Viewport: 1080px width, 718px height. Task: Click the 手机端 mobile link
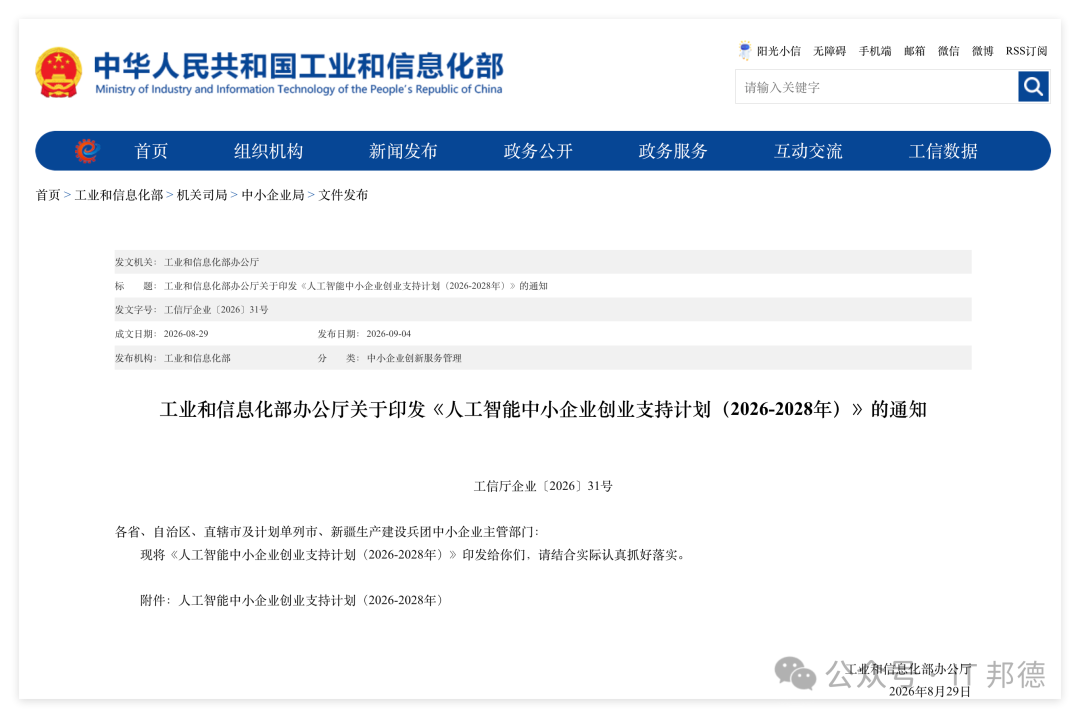point(875,51)
